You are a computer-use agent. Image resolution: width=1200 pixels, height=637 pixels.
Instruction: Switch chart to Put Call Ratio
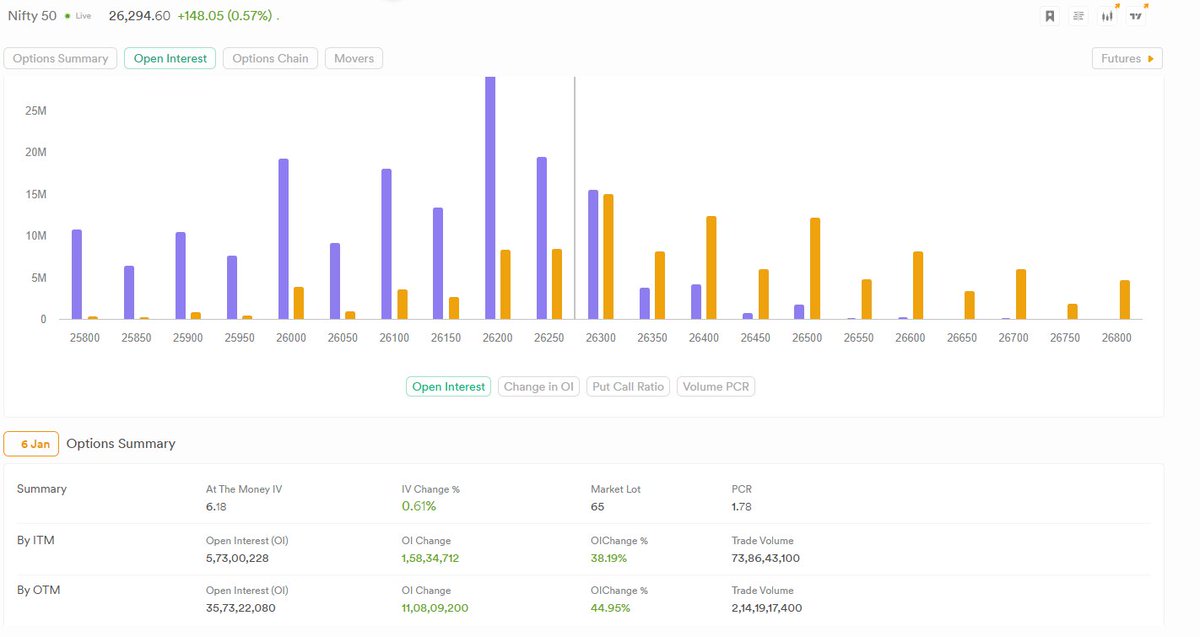tap(628, 387)
